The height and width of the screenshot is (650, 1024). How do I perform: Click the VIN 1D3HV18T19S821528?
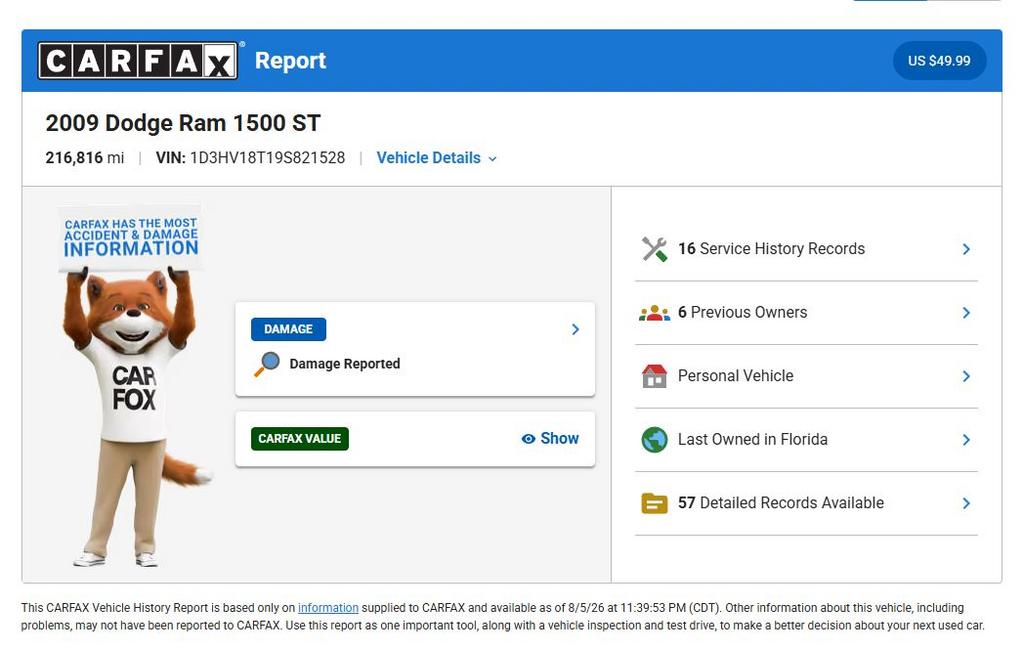[x=250, y=158]
